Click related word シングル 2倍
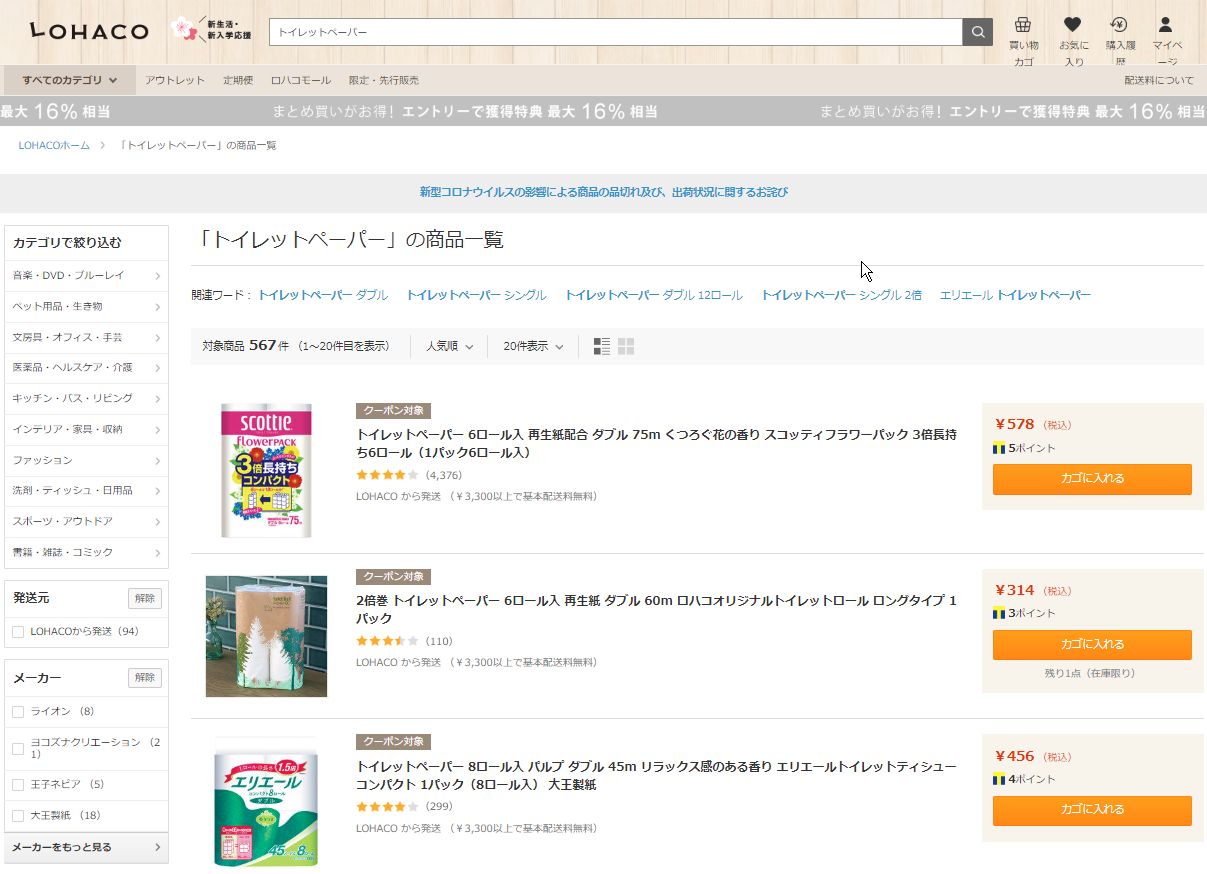 point(841,295)
